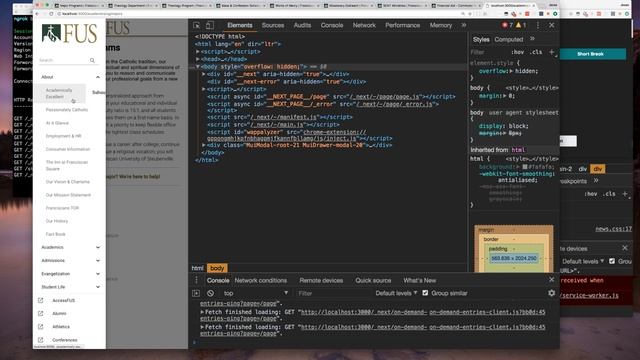Open the At A Glance link

57,123
